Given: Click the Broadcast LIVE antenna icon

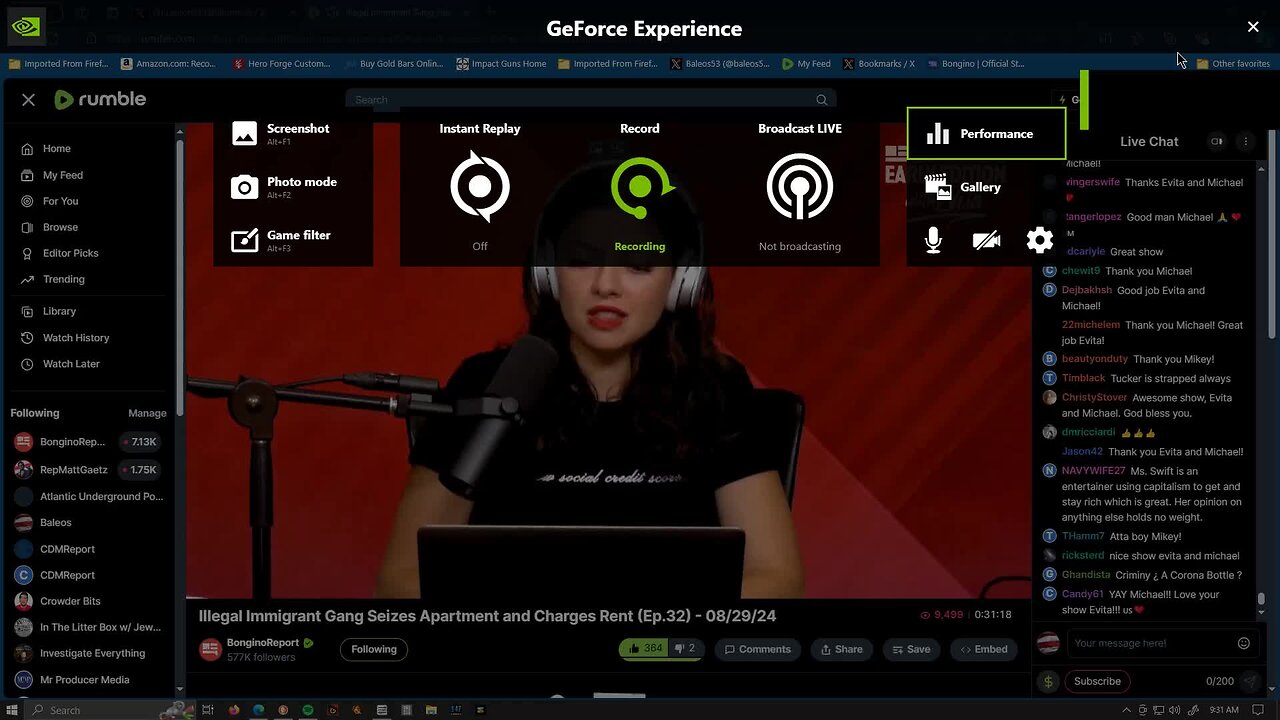Looking at the screenshot, I should (799, 186).
